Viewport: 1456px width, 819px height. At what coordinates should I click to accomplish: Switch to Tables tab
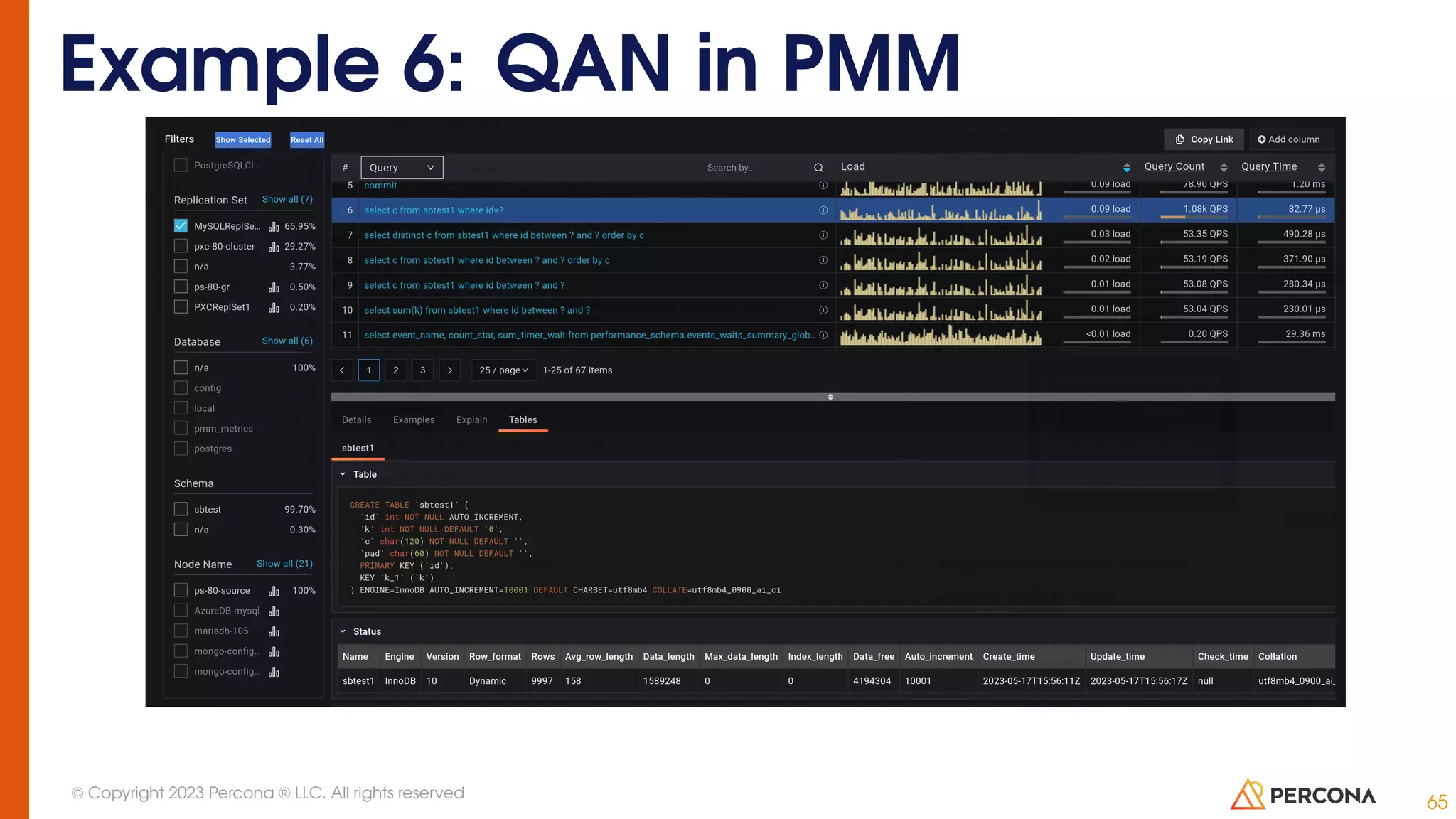pyautogui.click(x=523, y=420)
